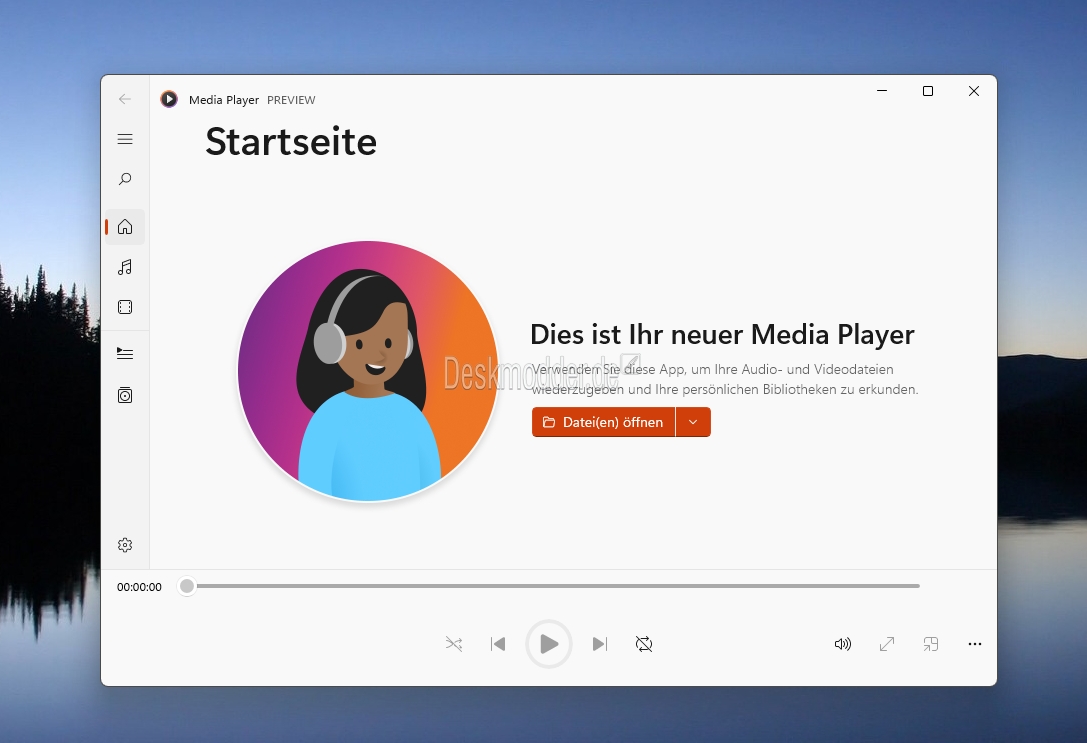
Task: Skip to the next track
Action: 600,644
